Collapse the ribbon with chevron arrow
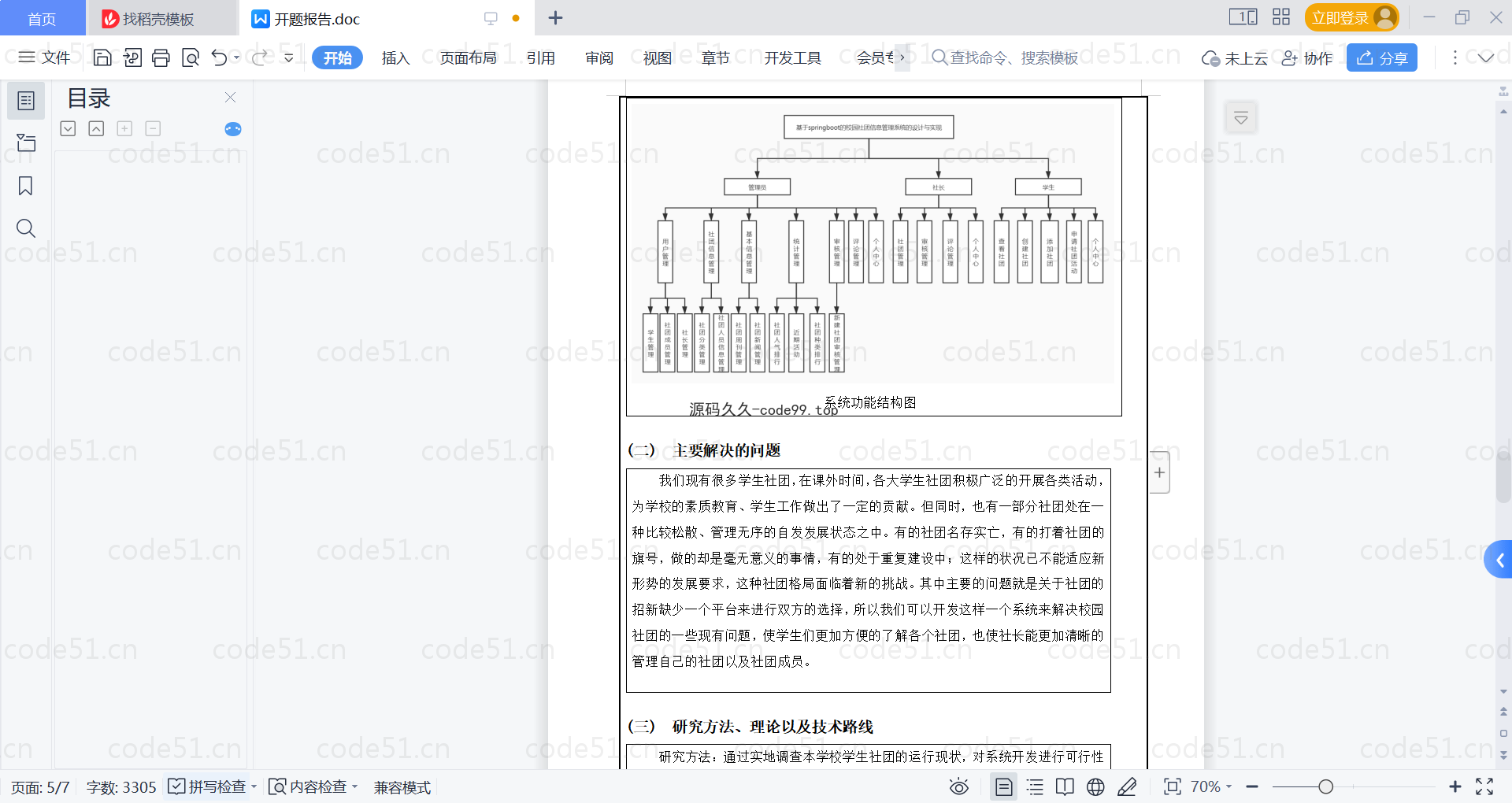The width and height of the screenshot is (1512, 803). [x=1486, y=57]
